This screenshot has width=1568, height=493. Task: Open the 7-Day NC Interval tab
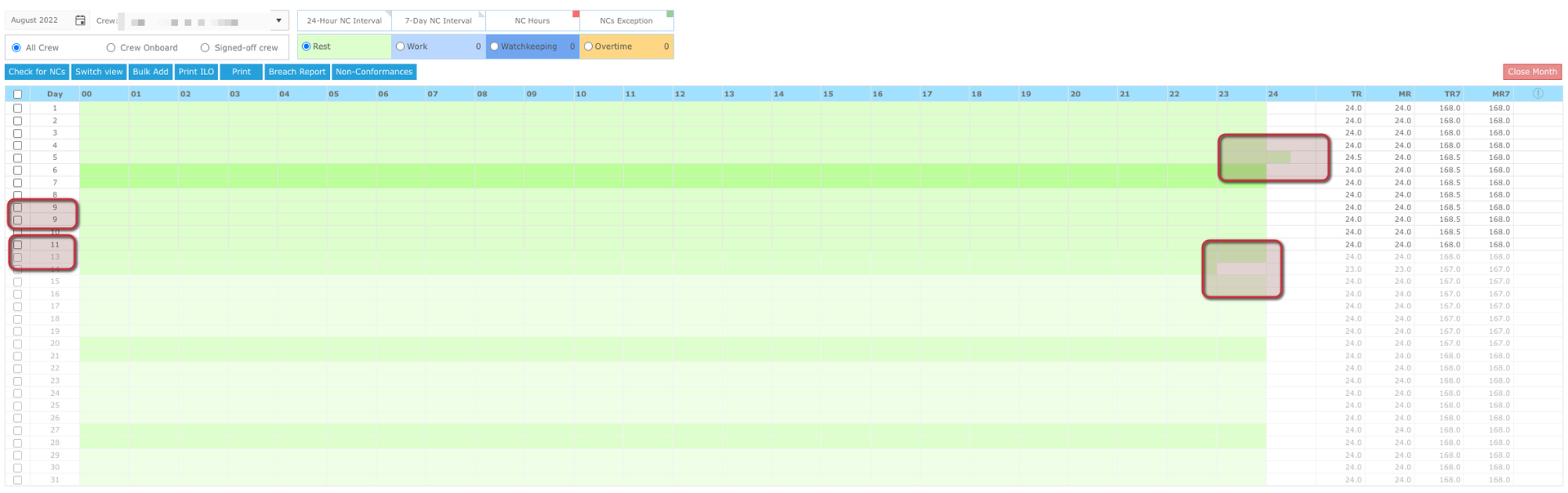point(439,20)
